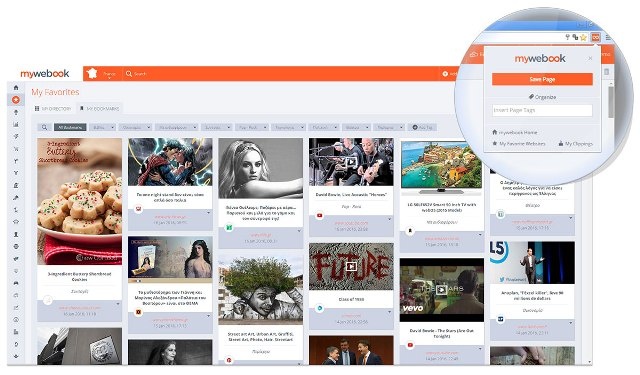Click "3-Ingredient Buttery Shortbread Cookies" title
The height and width of the screenshot is (375, 640).
(80, 277)
